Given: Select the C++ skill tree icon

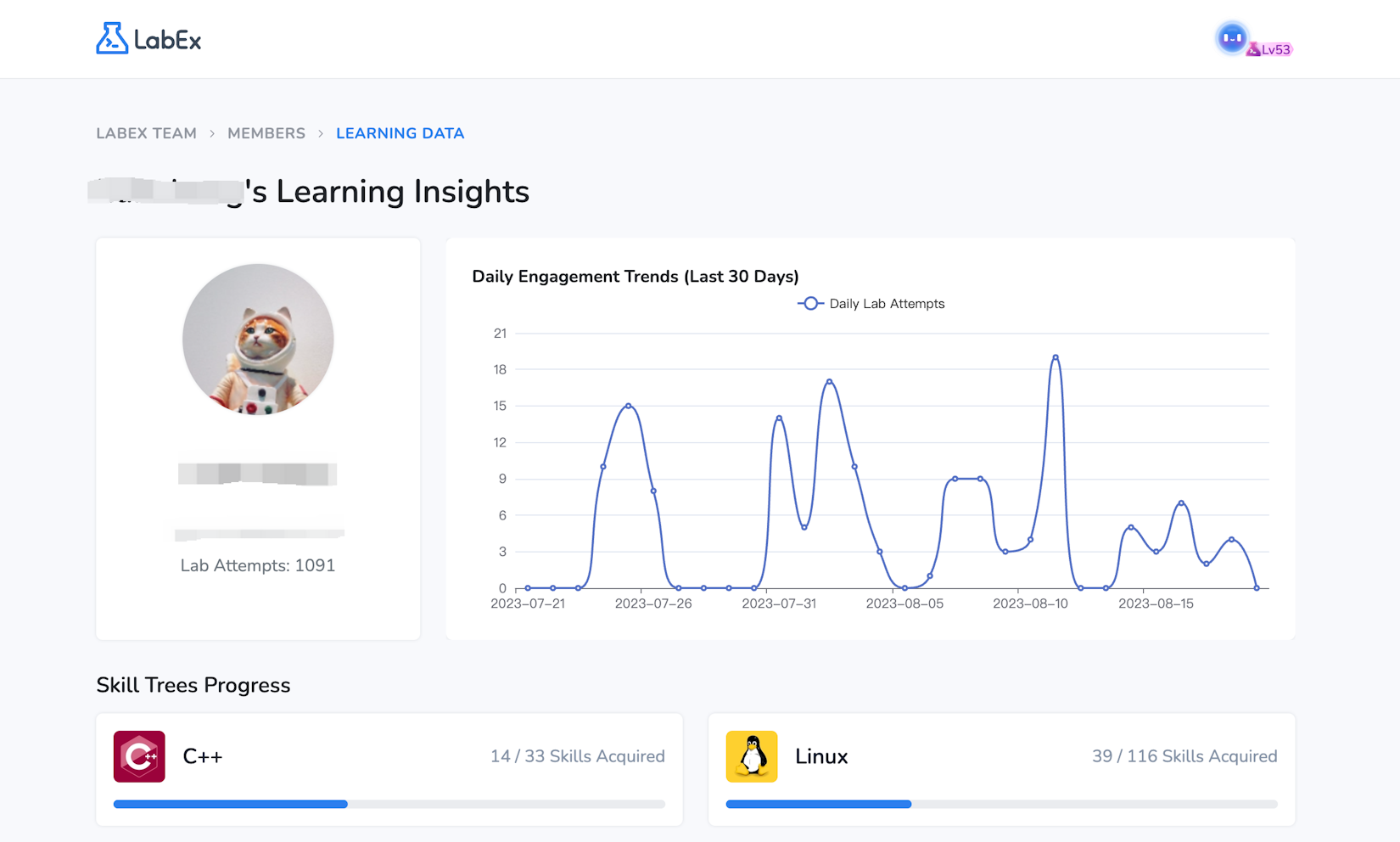Looking at the screenshot, I should (x=138, y=755).
